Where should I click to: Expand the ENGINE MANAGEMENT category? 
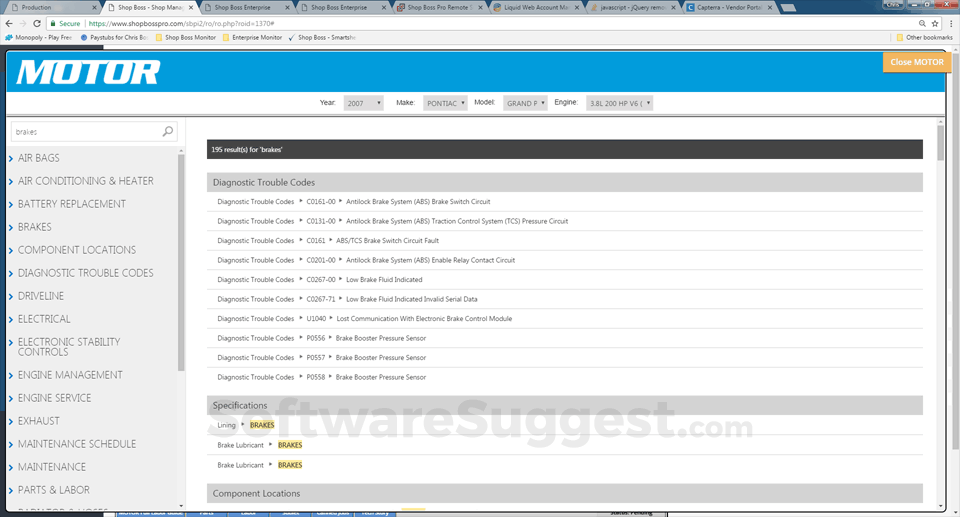[70, 375]
